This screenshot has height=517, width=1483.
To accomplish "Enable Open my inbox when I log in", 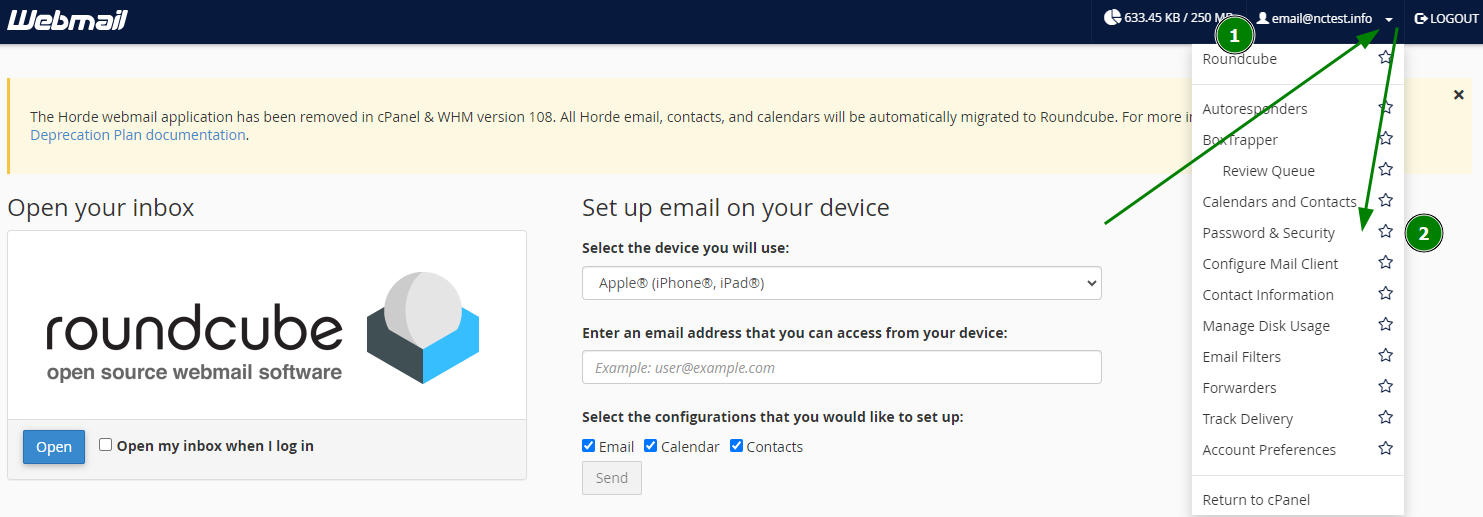I will (106, 445).
